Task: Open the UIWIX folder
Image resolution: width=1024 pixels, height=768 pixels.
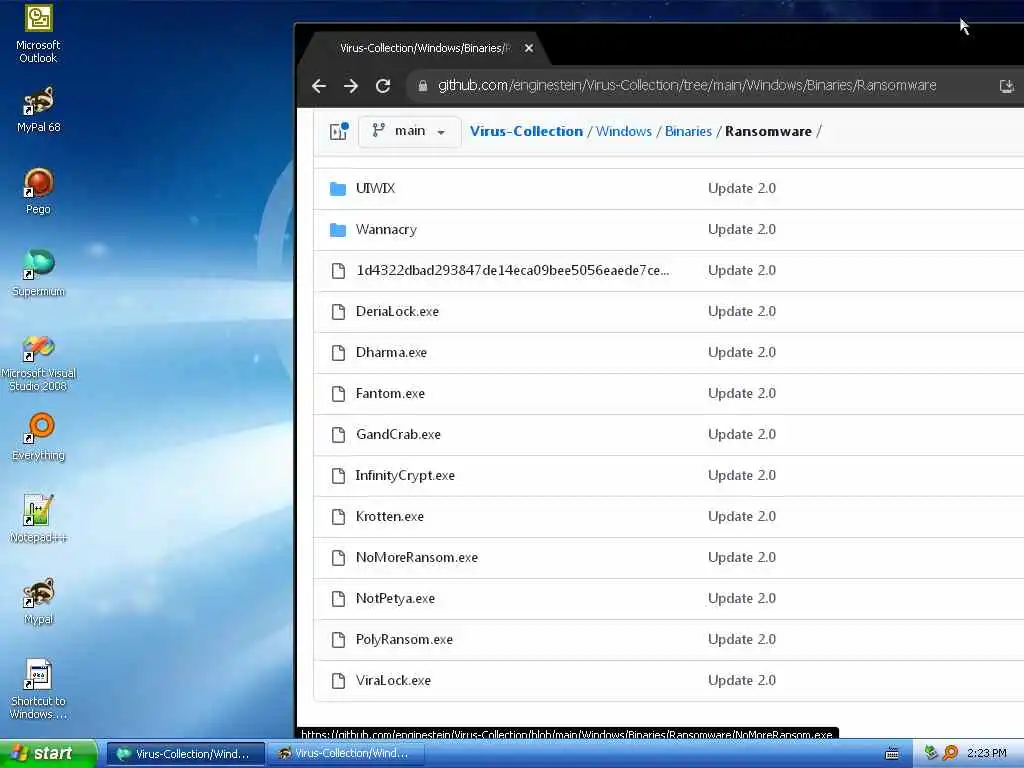Action: tap(376, 188)
